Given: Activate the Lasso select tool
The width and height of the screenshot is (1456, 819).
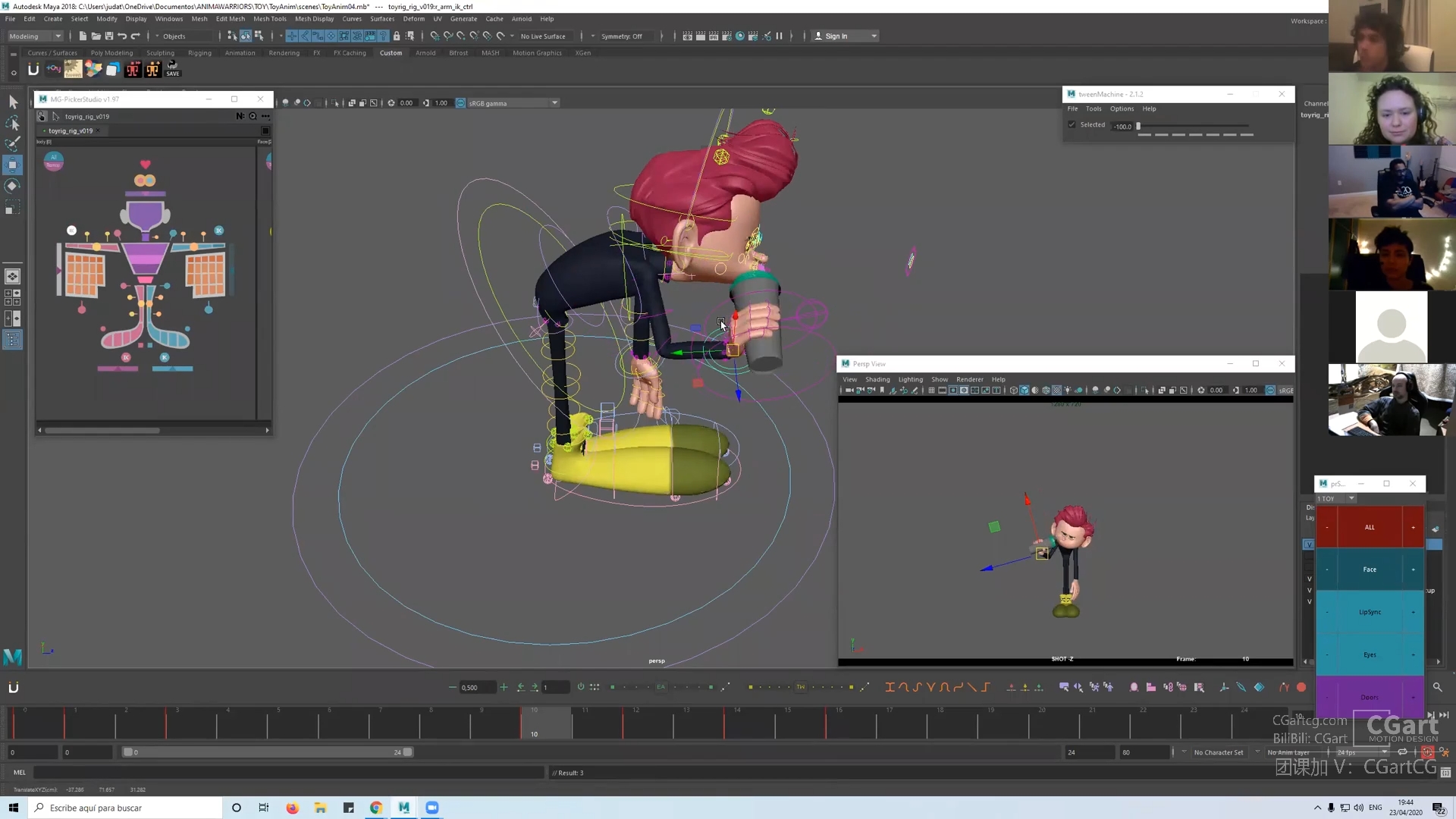Looking at the screenshot, I should point(13,123).
